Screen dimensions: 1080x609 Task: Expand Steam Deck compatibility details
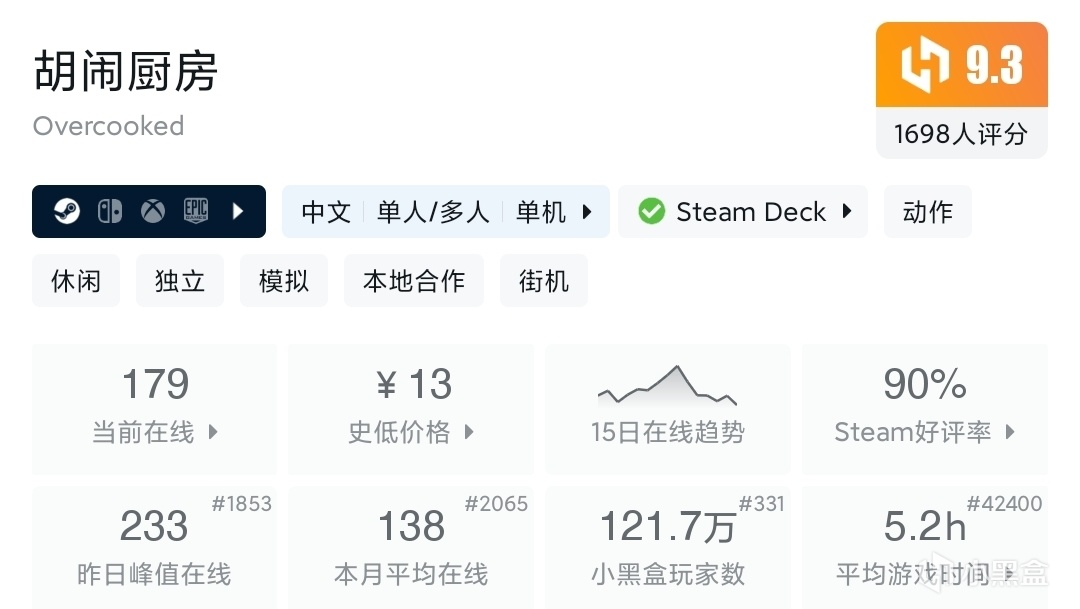[x=847, y=212]
